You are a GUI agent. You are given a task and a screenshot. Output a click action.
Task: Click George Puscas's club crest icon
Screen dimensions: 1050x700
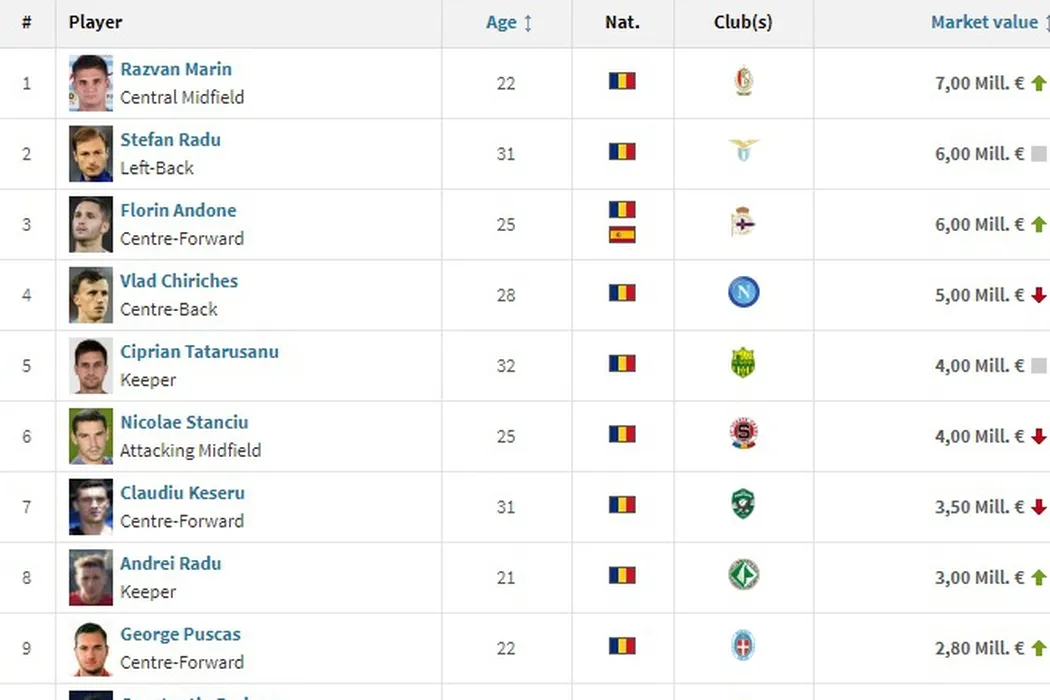743,645
